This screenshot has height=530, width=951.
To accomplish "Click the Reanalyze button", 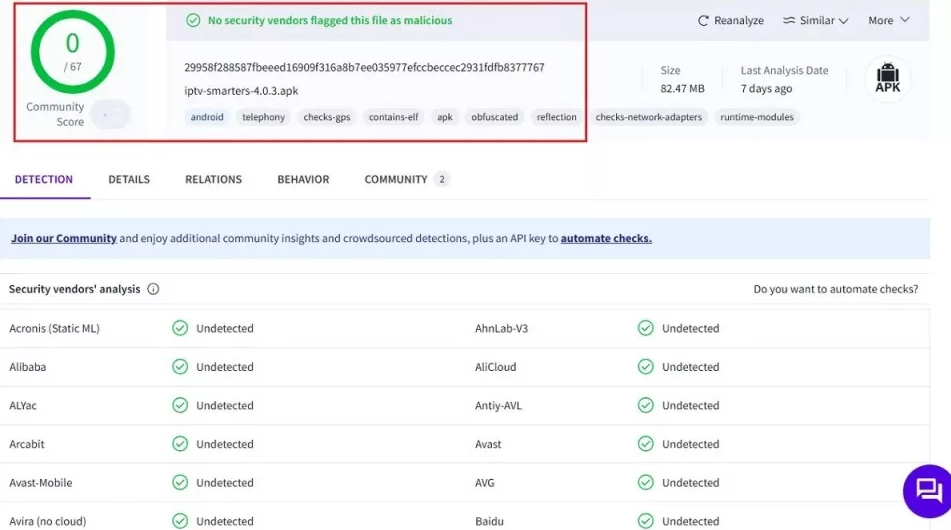I will coord(731,21).
